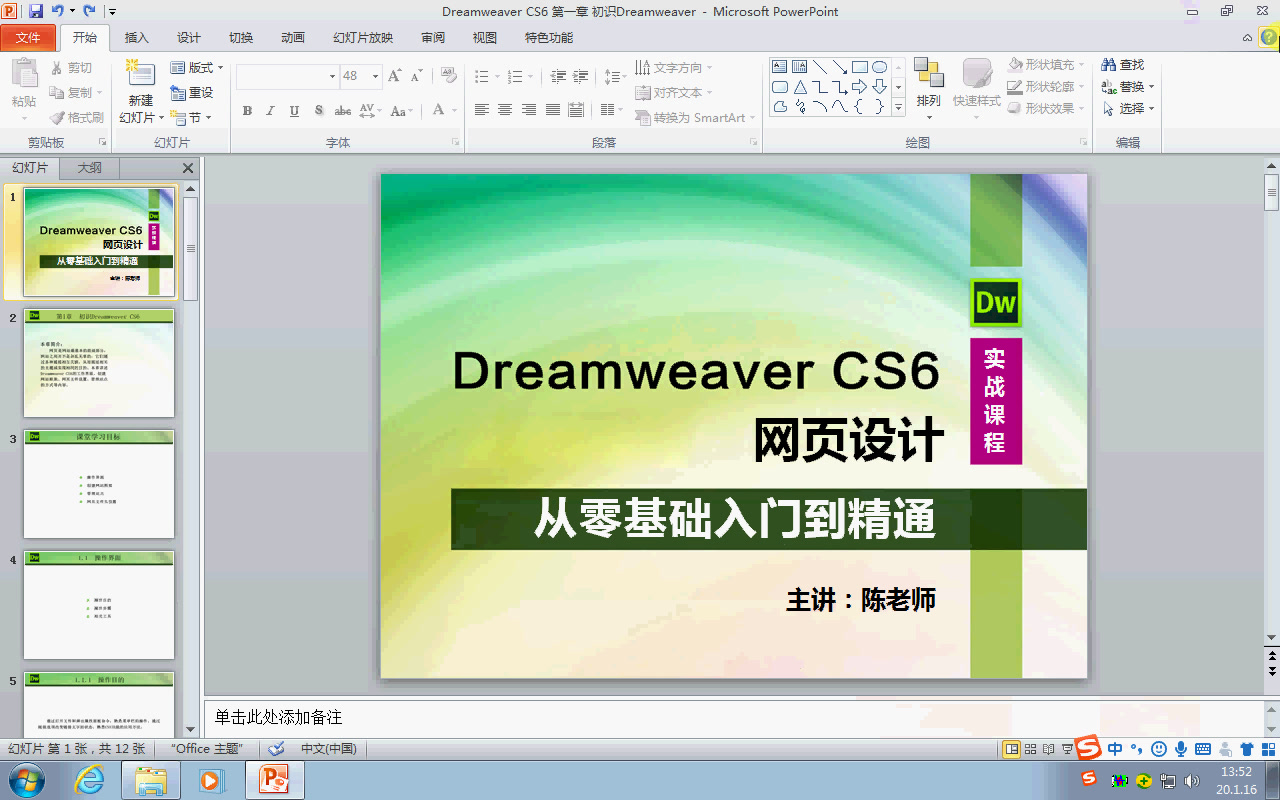1280x800 pixels.
Task: Switch to Slide Sorter view in status bar
Action: 1030,748
